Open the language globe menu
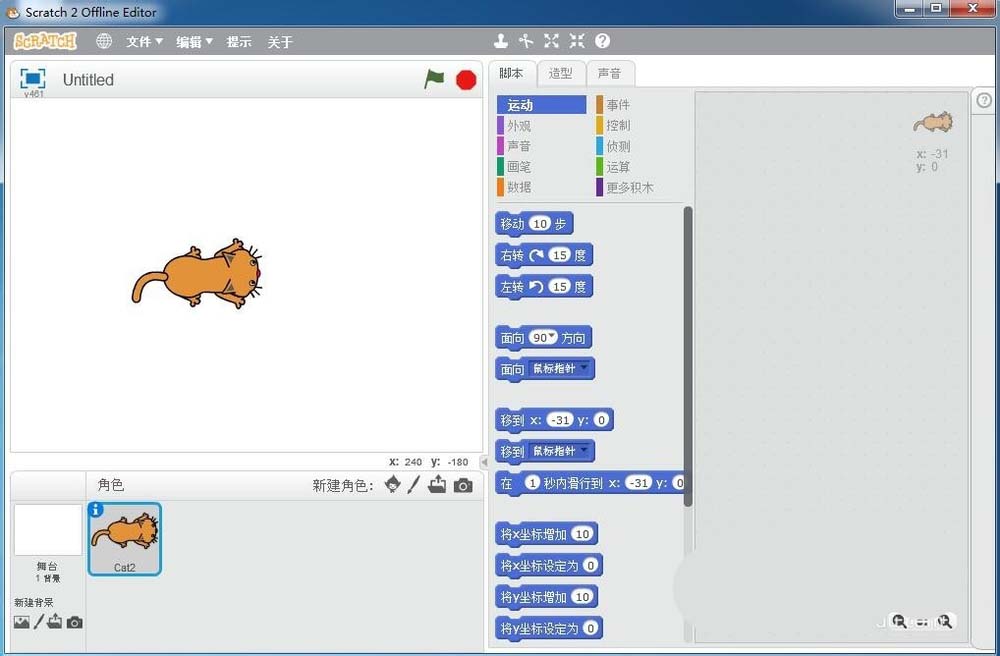Screen dimensions: 1000x656 pyautogui.click(x=104, y=41)
